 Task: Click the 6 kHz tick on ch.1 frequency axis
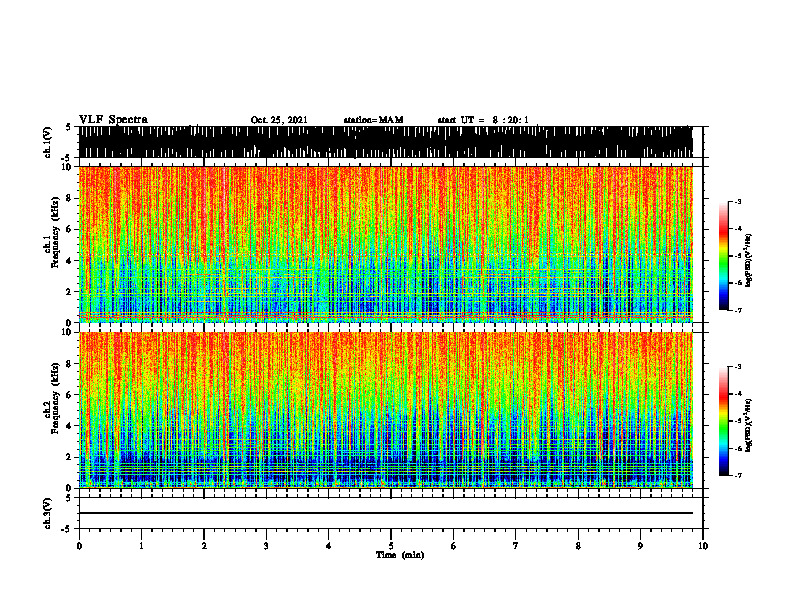(x=69, y=229)
